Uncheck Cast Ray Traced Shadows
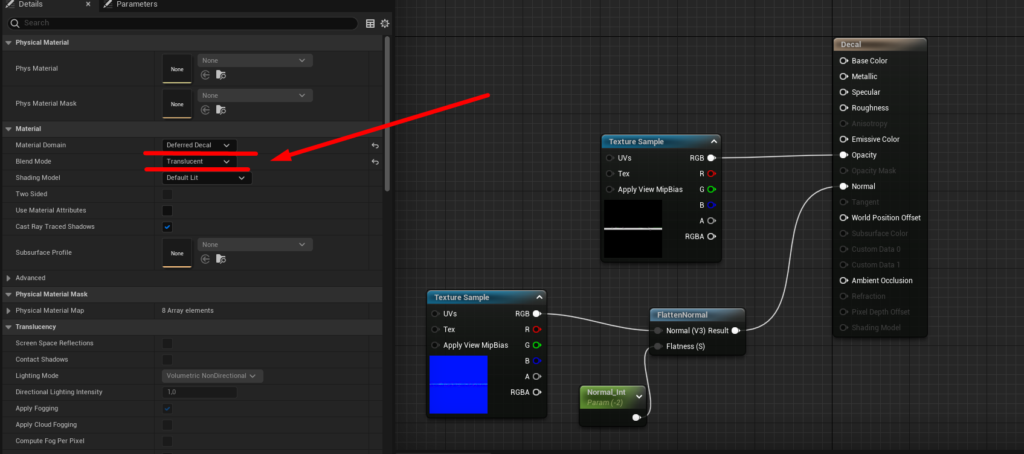1024x454 pixels. (x=167, y=227)
